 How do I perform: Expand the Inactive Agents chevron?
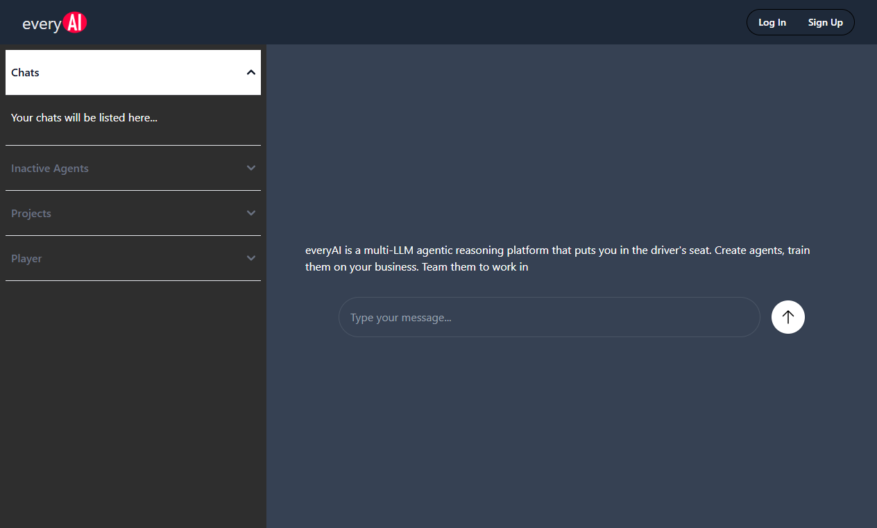click(x=251, y=168)
